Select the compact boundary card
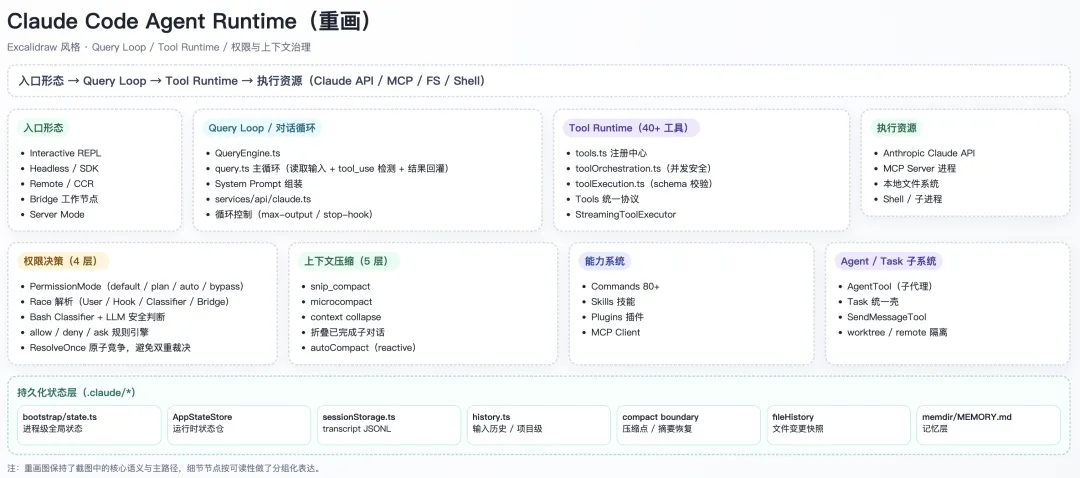This screenshot has height=478, width=1080. [689, 425]
